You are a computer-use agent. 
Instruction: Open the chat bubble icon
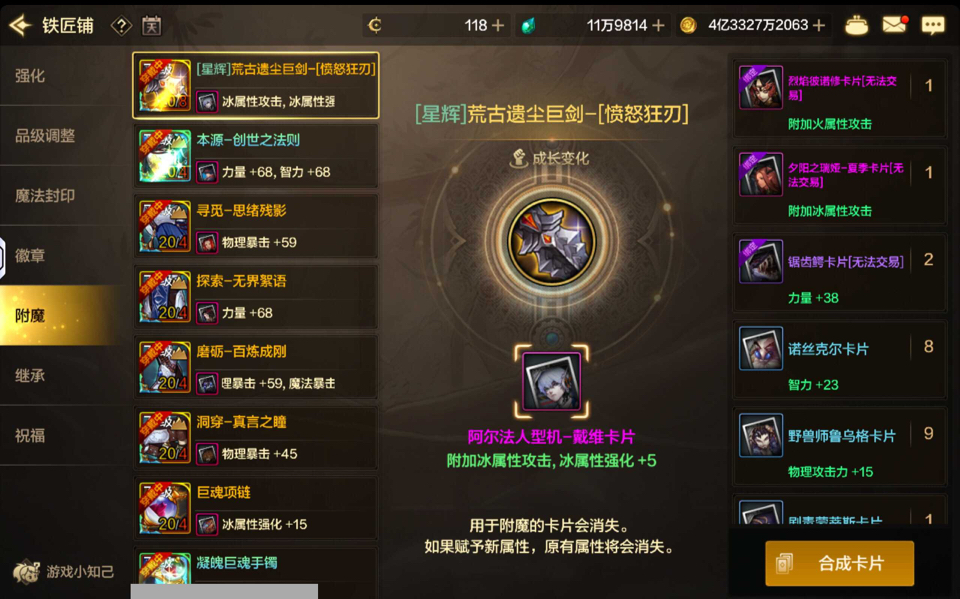(x=933, y=25)
